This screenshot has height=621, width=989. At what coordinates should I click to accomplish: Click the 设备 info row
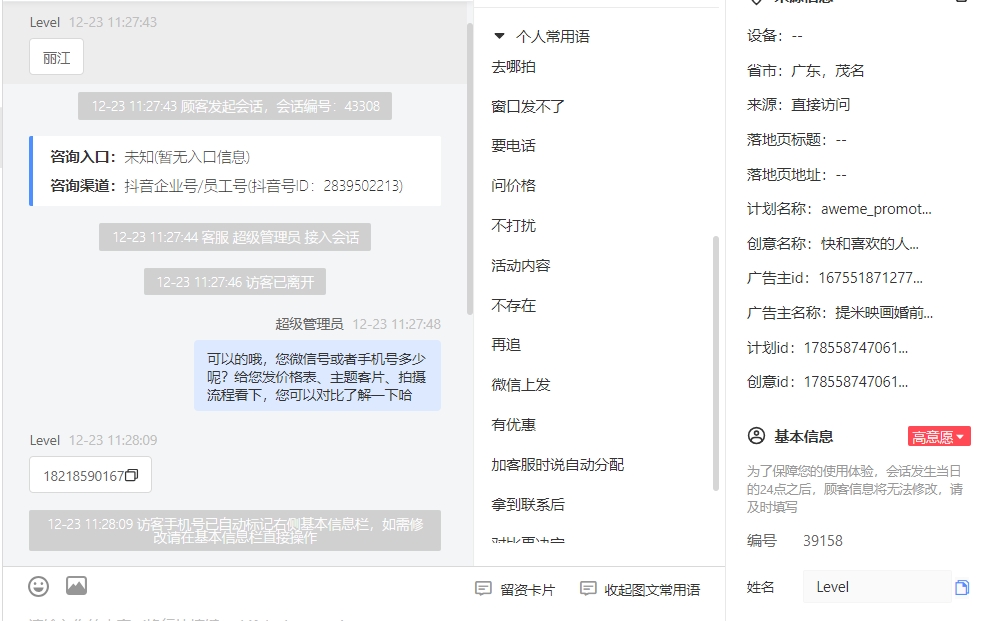point(775,36)
